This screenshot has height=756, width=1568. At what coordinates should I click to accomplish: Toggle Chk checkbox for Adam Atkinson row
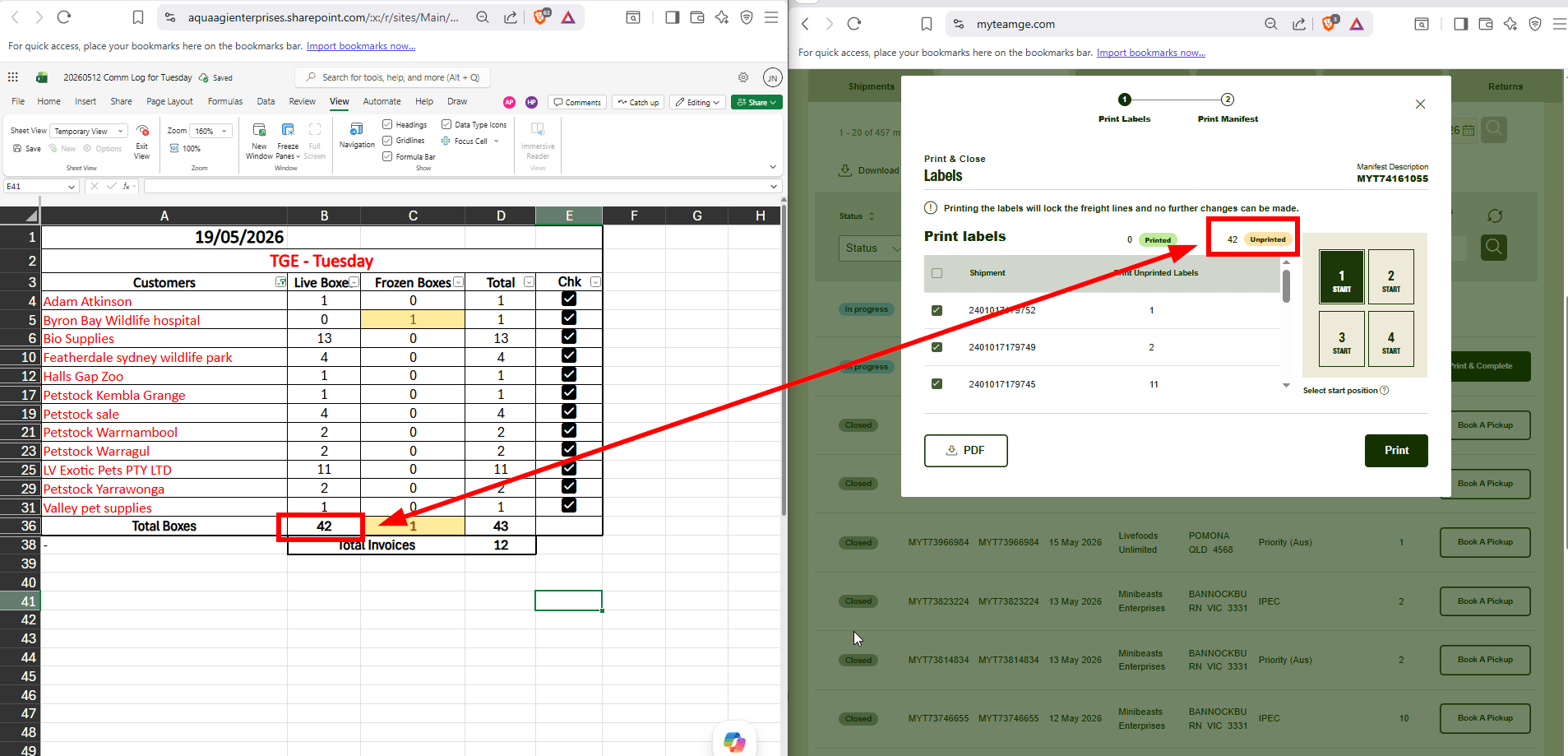[569, 299]
